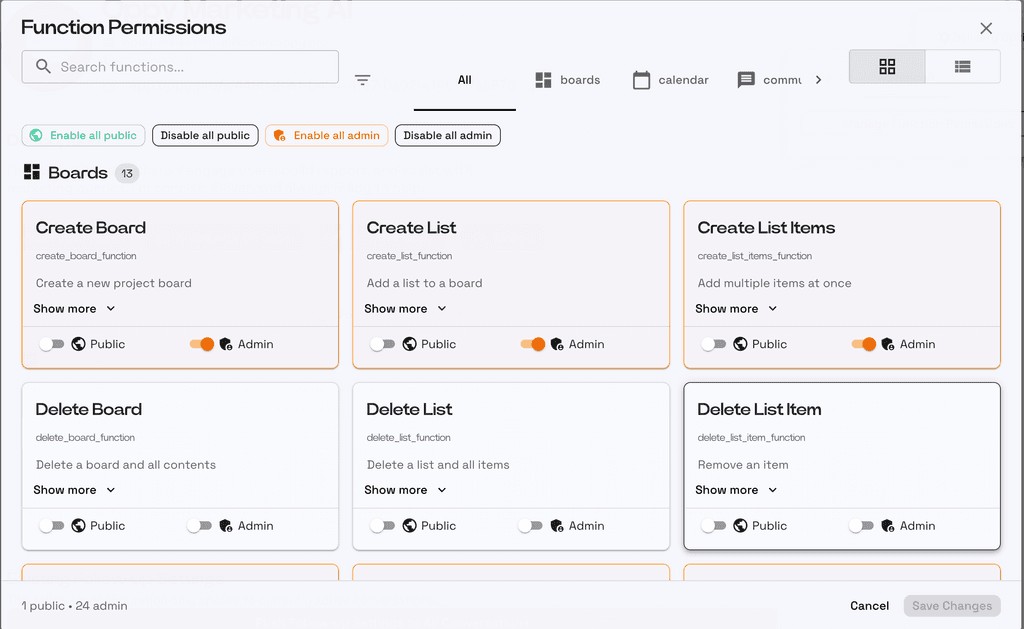
Task: Toggle Admin access for Create List
Action: [x=533, y=344]
